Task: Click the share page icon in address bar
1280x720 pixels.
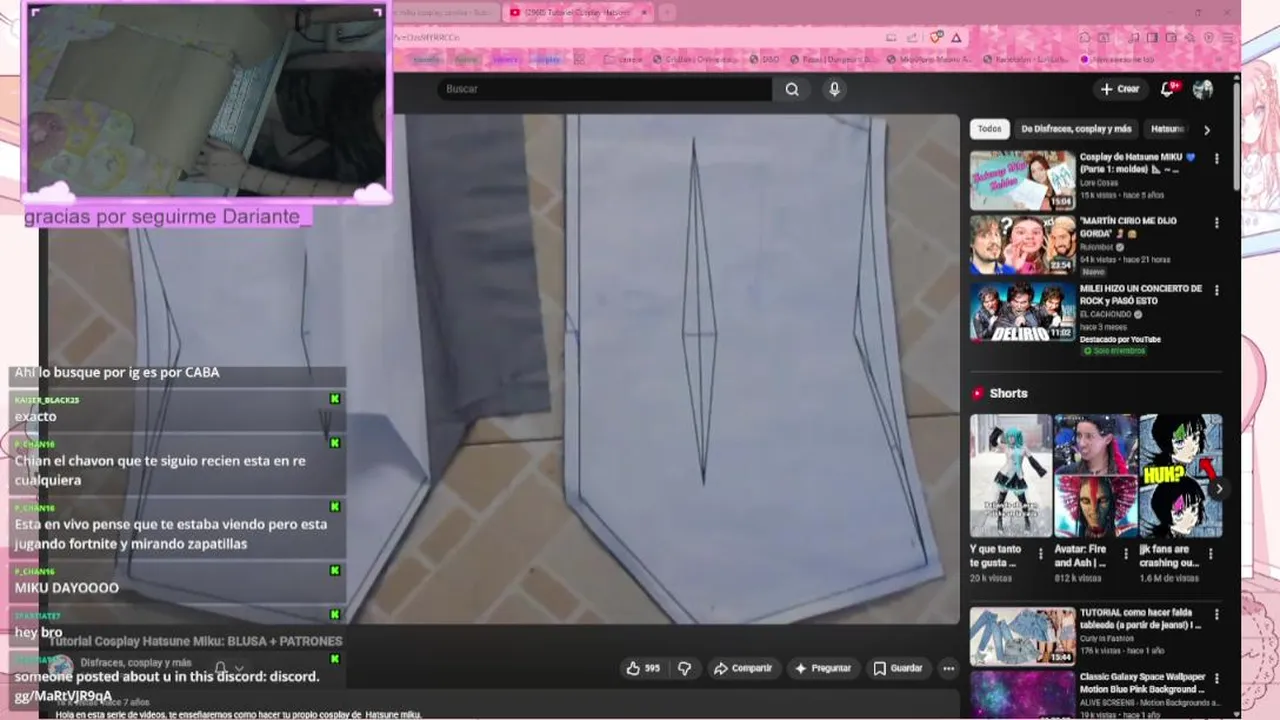Action: tap(912, 37)
